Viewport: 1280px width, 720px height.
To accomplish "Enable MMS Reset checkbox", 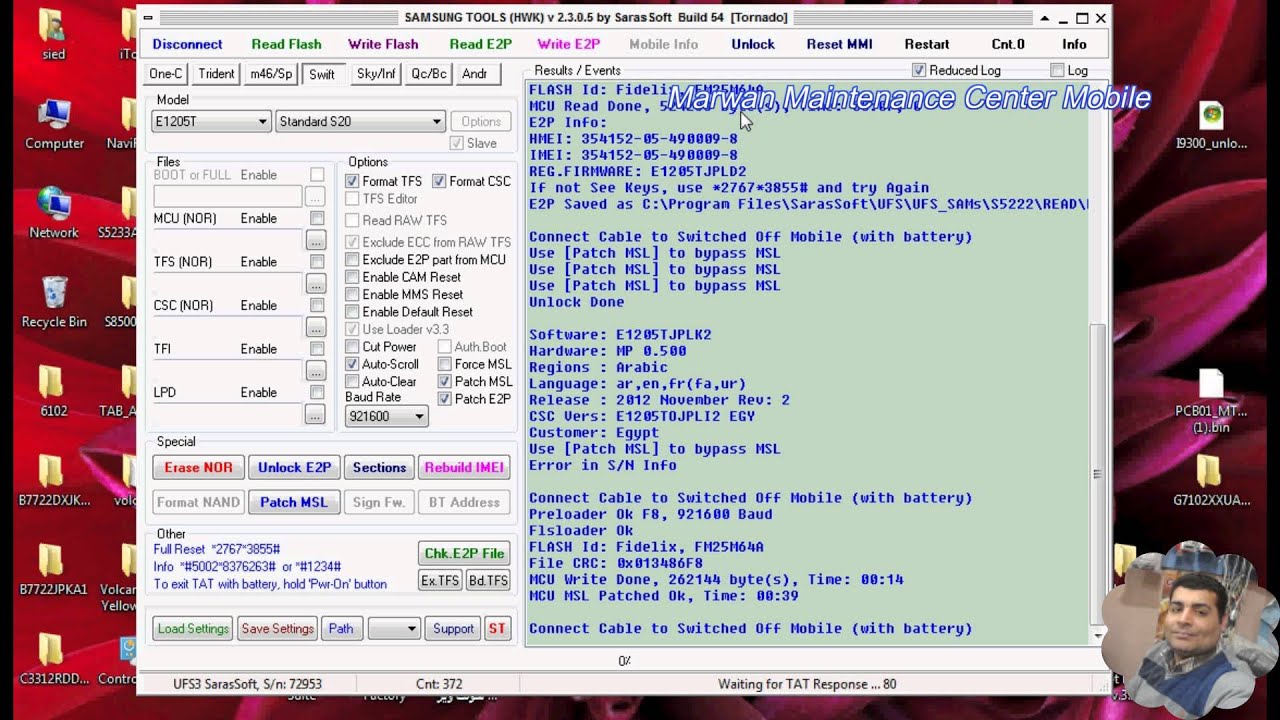I will click(x=352, y=295).
